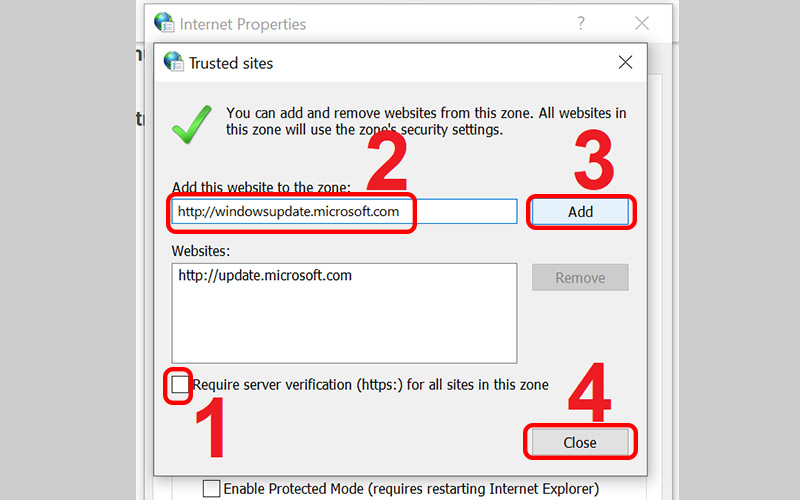Click the Trusted sites dialog title text

(231, 63)
